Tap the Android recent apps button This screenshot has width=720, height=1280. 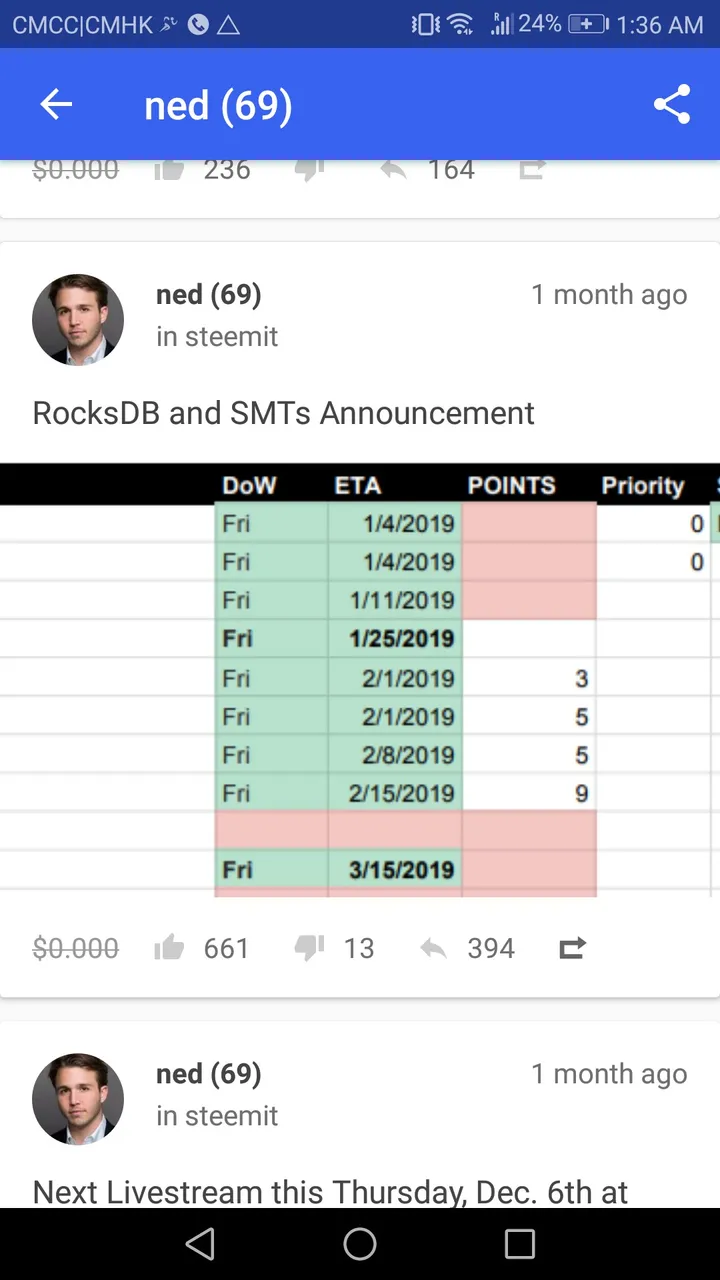[x=520, y=1244]
